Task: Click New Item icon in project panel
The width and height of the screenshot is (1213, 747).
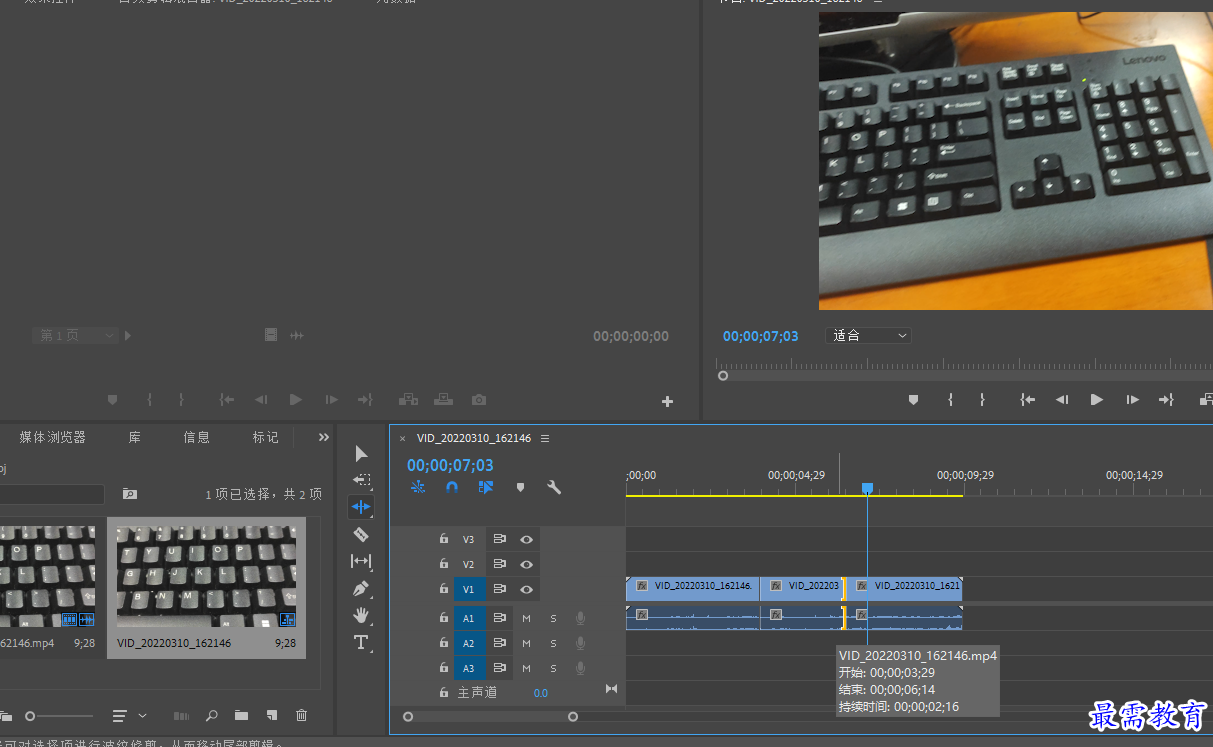Action: point(271,716)
